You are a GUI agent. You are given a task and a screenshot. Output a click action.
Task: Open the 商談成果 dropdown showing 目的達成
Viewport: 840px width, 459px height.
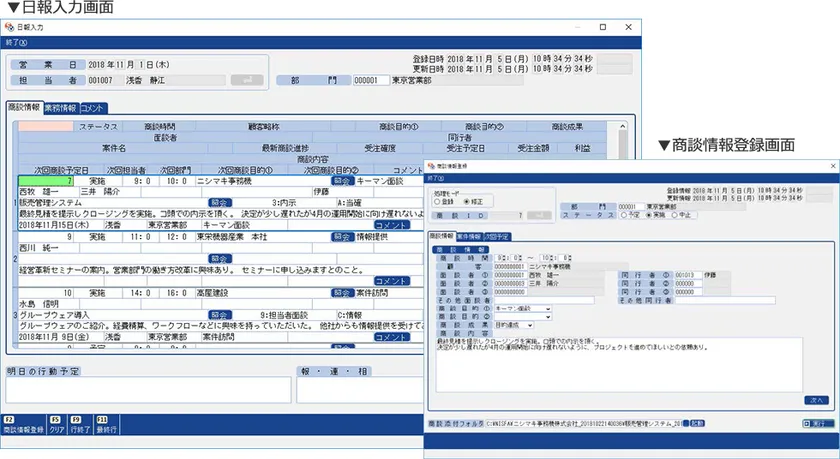(514, 325)
